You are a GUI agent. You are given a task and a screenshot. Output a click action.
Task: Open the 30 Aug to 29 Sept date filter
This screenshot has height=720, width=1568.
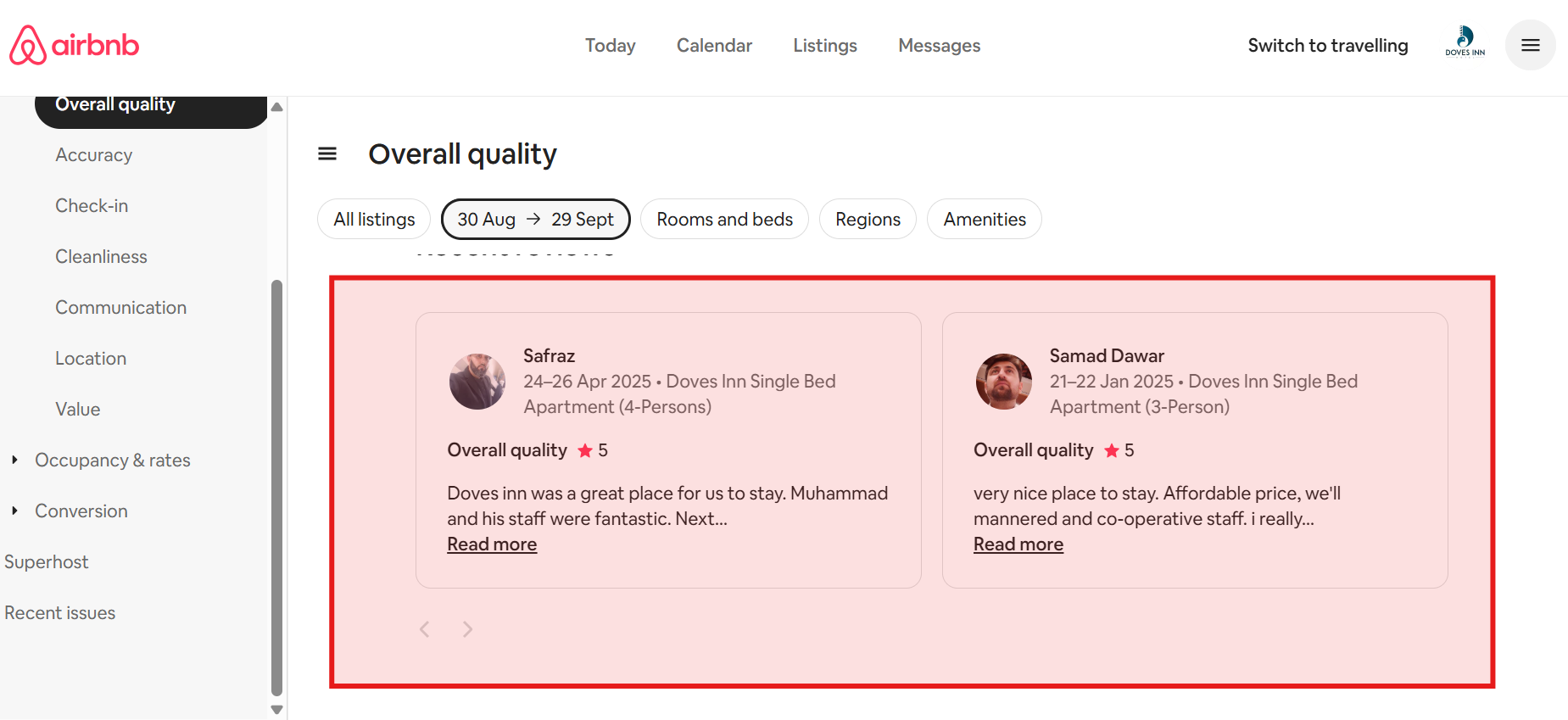535,219
